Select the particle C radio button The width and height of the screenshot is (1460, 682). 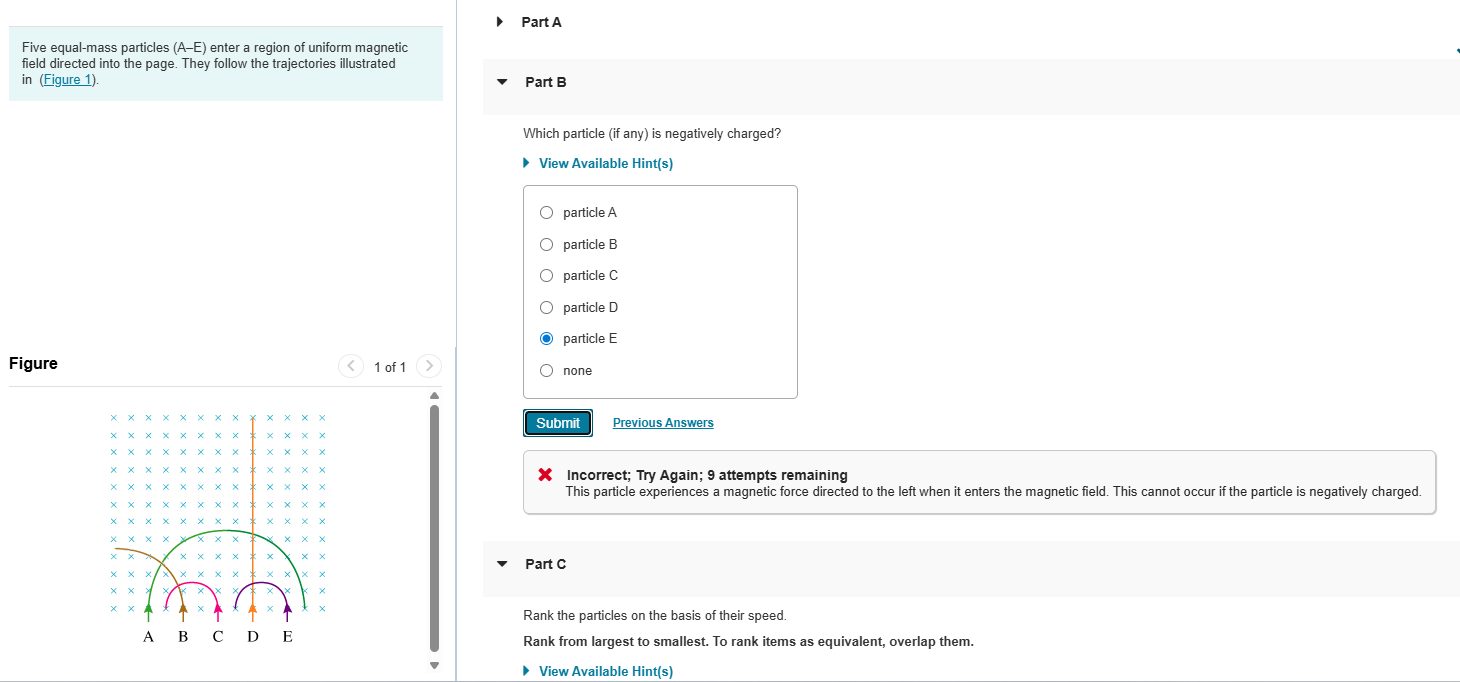[546, 275]
